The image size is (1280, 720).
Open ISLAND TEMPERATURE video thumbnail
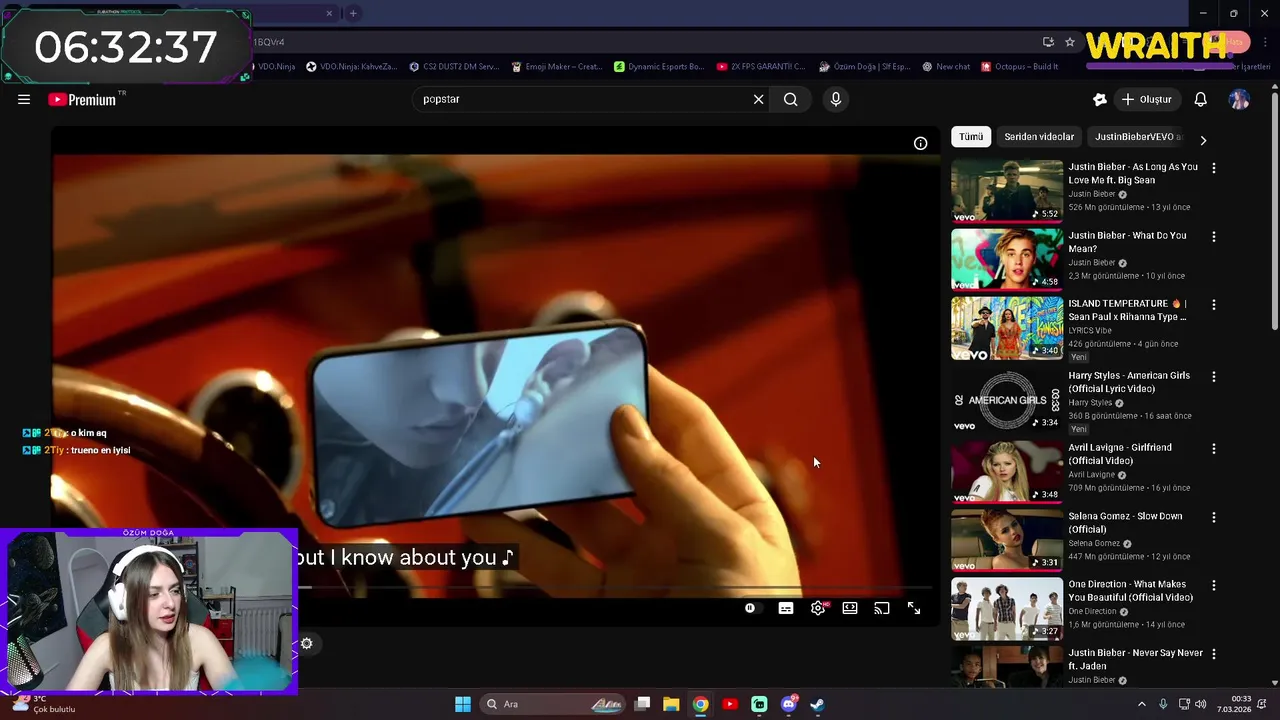point(1007,327)
